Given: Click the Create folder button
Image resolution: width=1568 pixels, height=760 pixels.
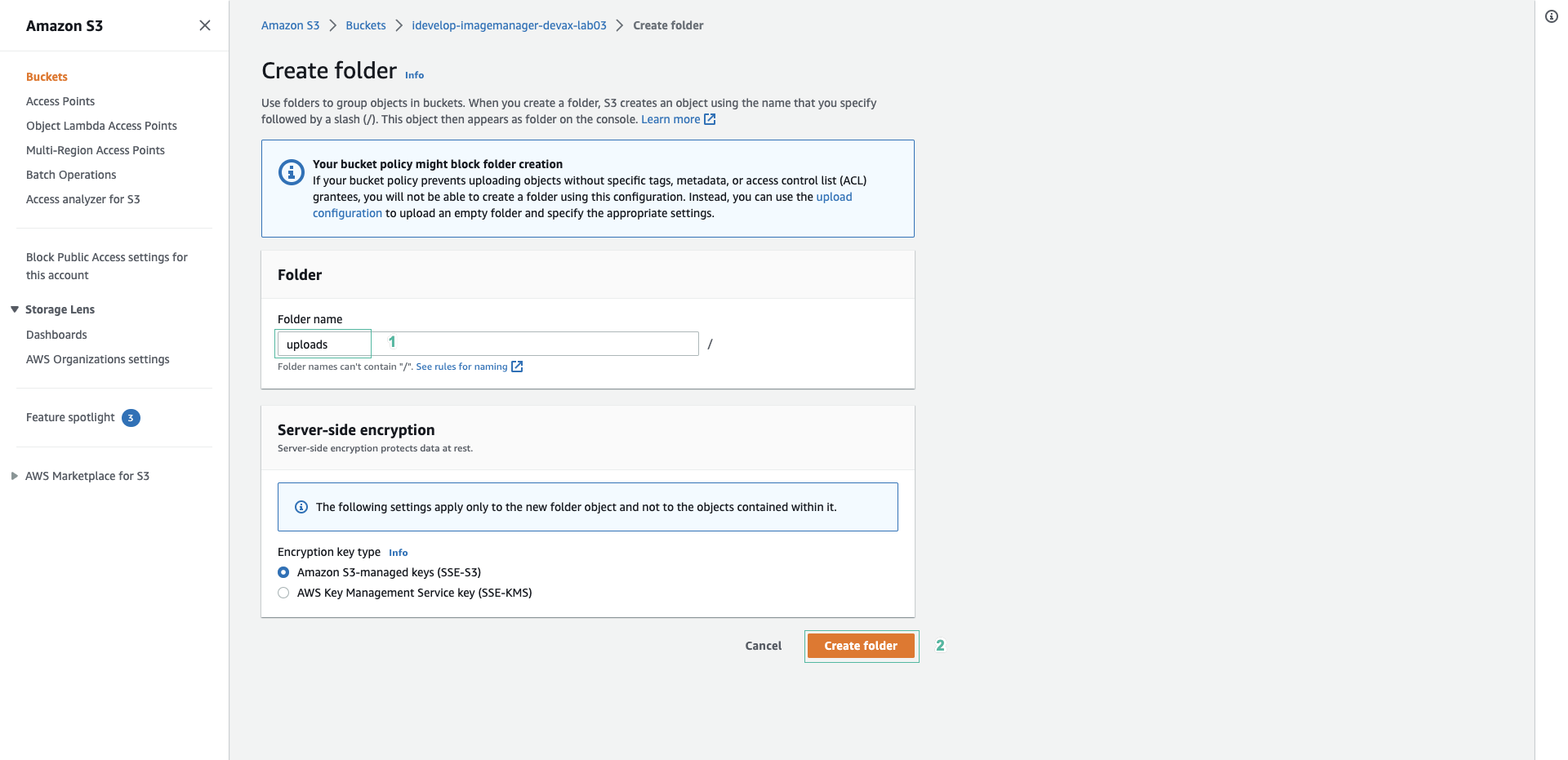Looking at the screenshot, I should click(x=861, y=646).
